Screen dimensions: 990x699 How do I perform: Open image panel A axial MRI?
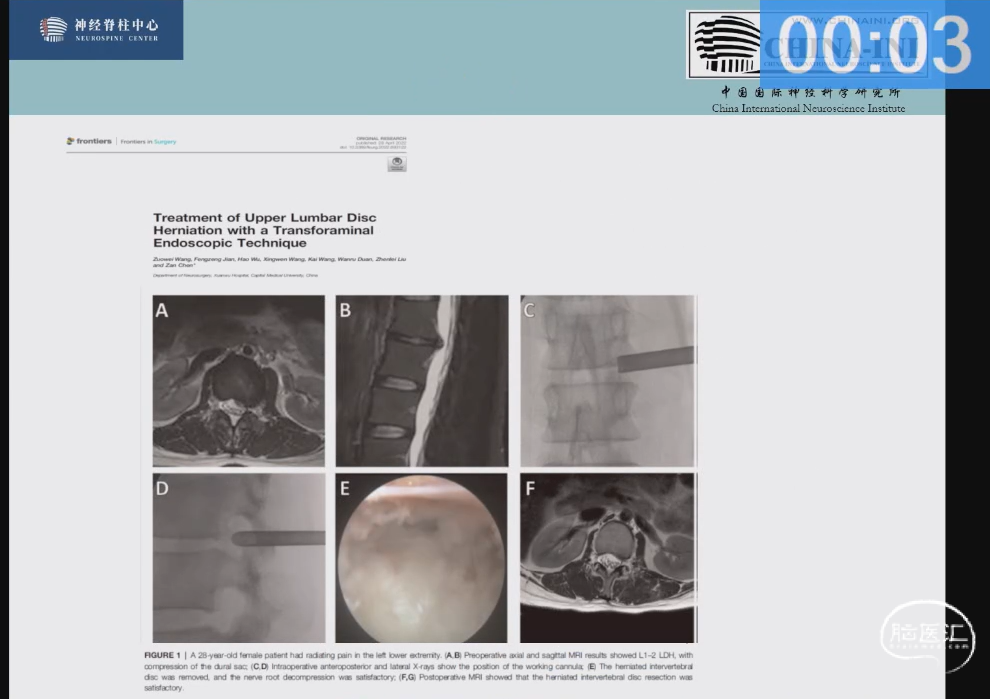point(239,381)
